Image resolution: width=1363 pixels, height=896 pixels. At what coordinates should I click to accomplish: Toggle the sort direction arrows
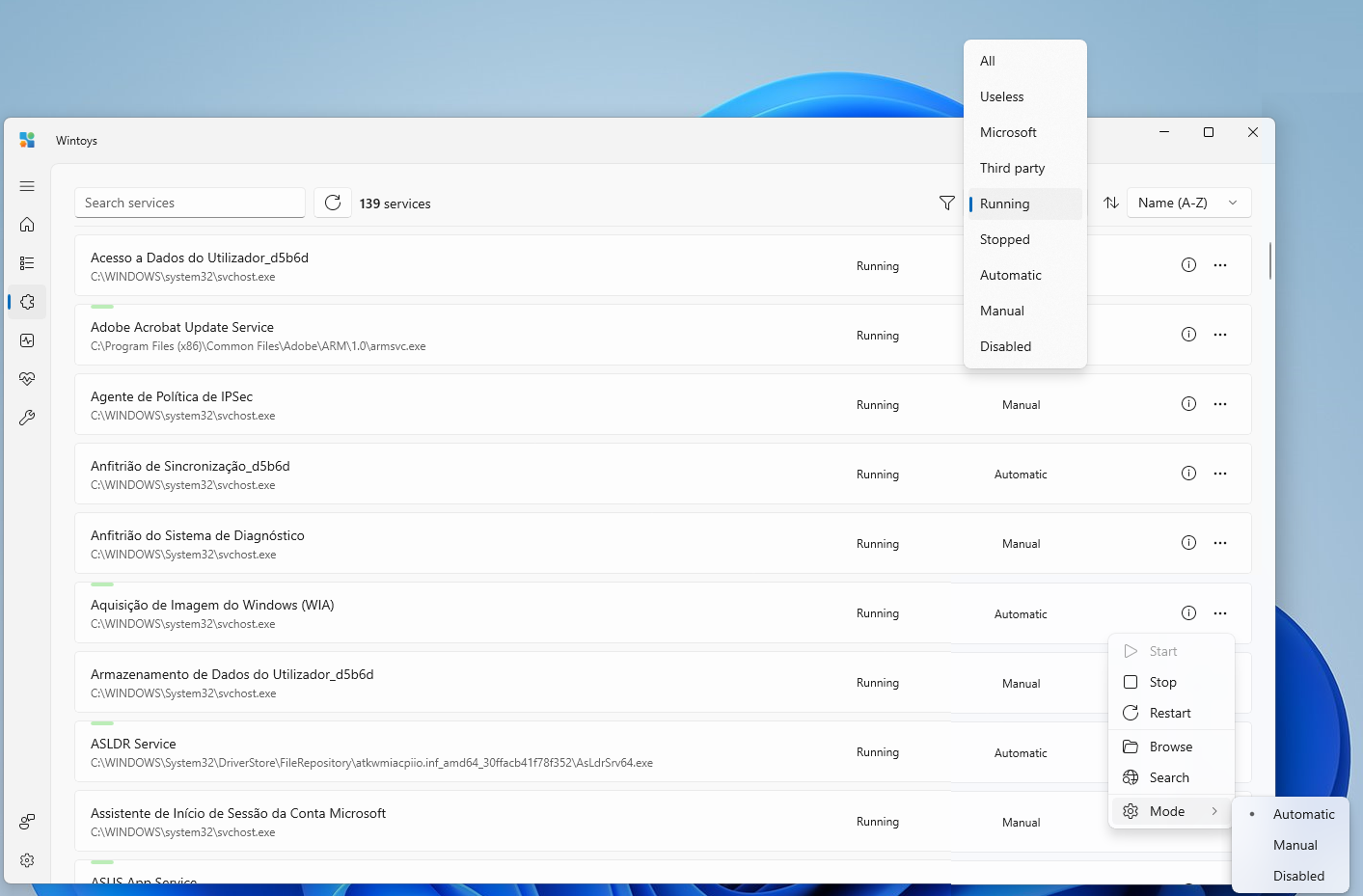(1111, 203)
